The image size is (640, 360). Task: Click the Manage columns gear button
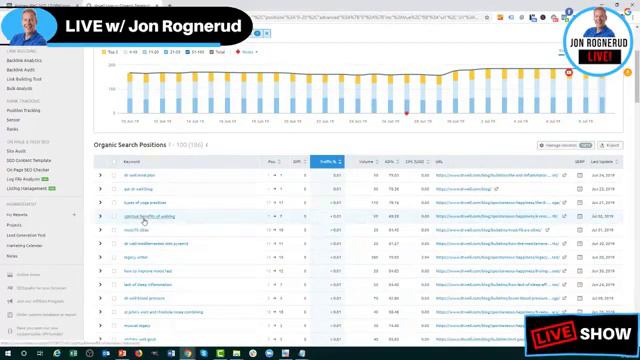point(565,145)
